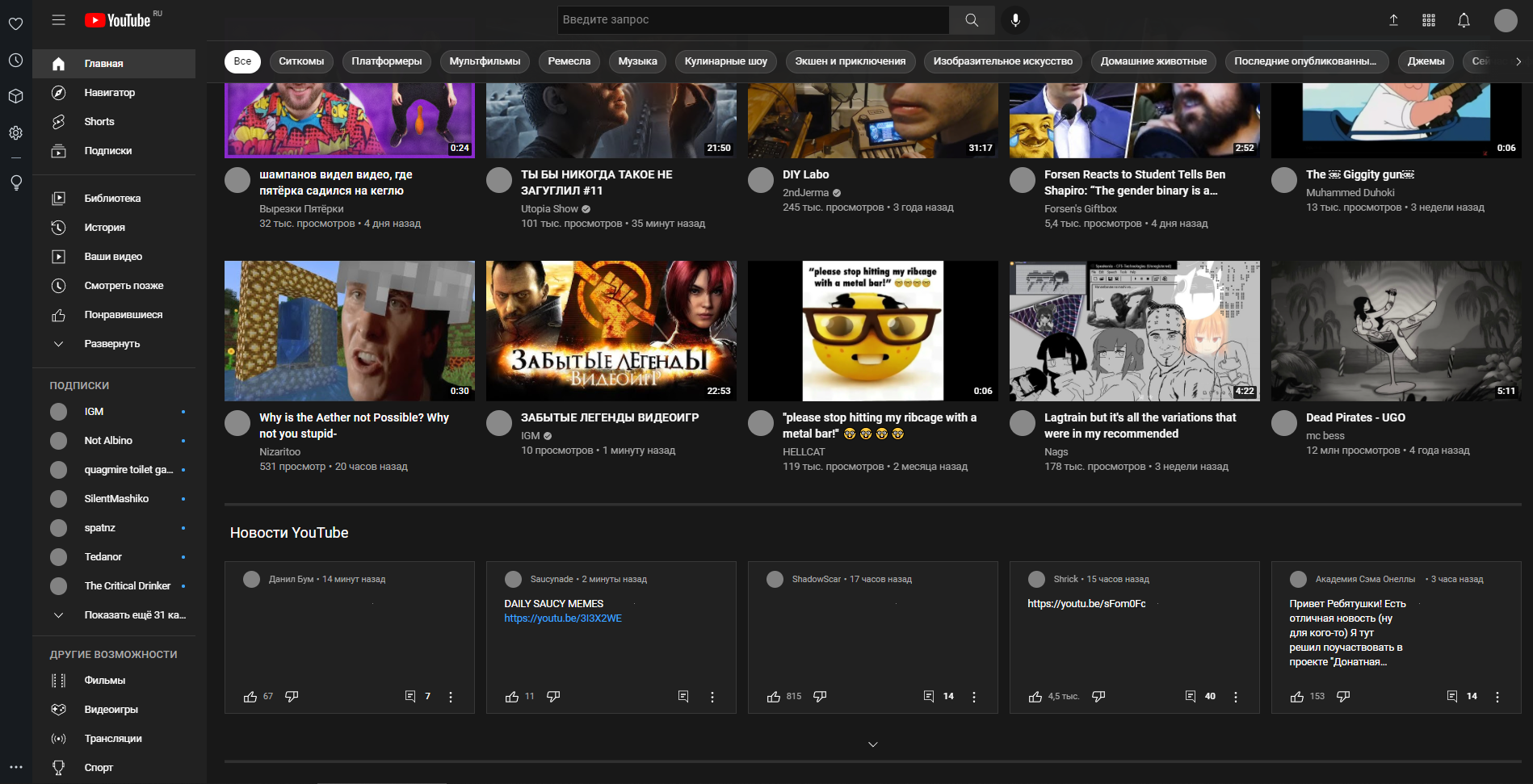The image size is (1533, 784).
Task: Select the Ситкомы filter chip
Action: pos(301,61)
